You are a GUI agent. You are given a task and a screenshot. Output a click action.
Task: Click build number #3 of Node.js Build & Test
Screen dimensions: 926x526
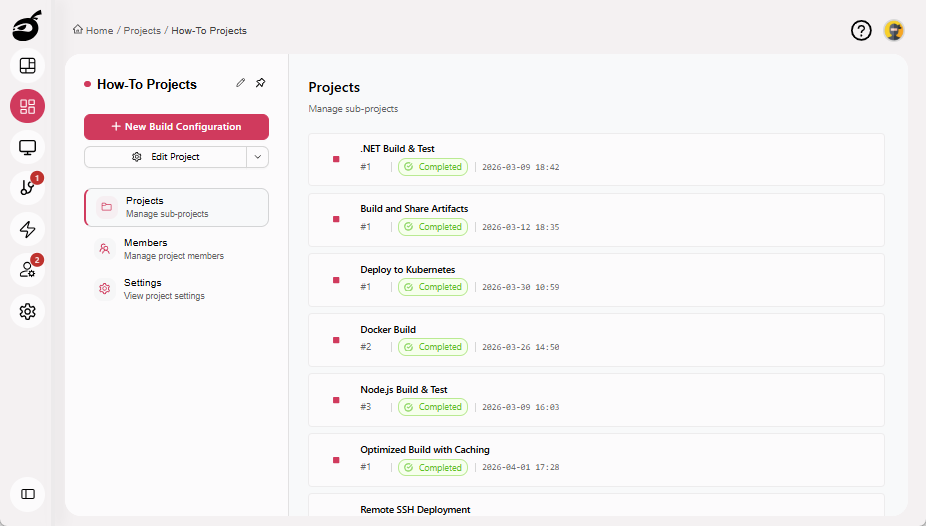pyautogui.click(x=366, y=407)
